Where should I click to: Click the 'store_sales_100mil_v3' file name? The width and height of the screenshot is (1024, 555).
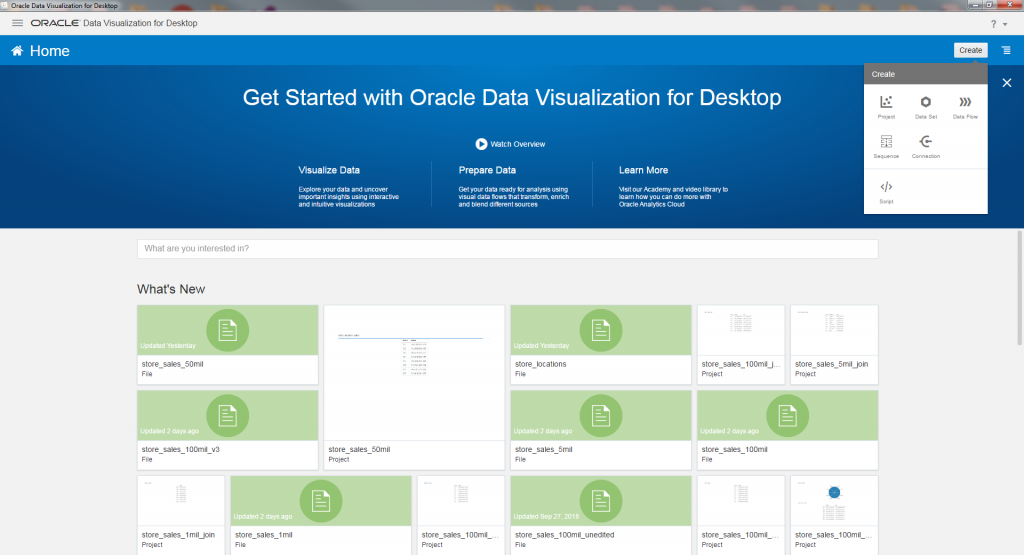click(x=180, y=450)
